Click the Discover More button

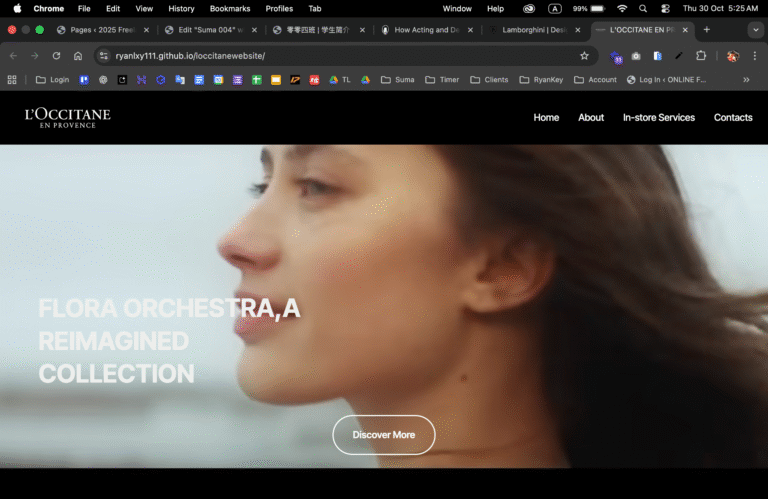[x=383, y=435]
